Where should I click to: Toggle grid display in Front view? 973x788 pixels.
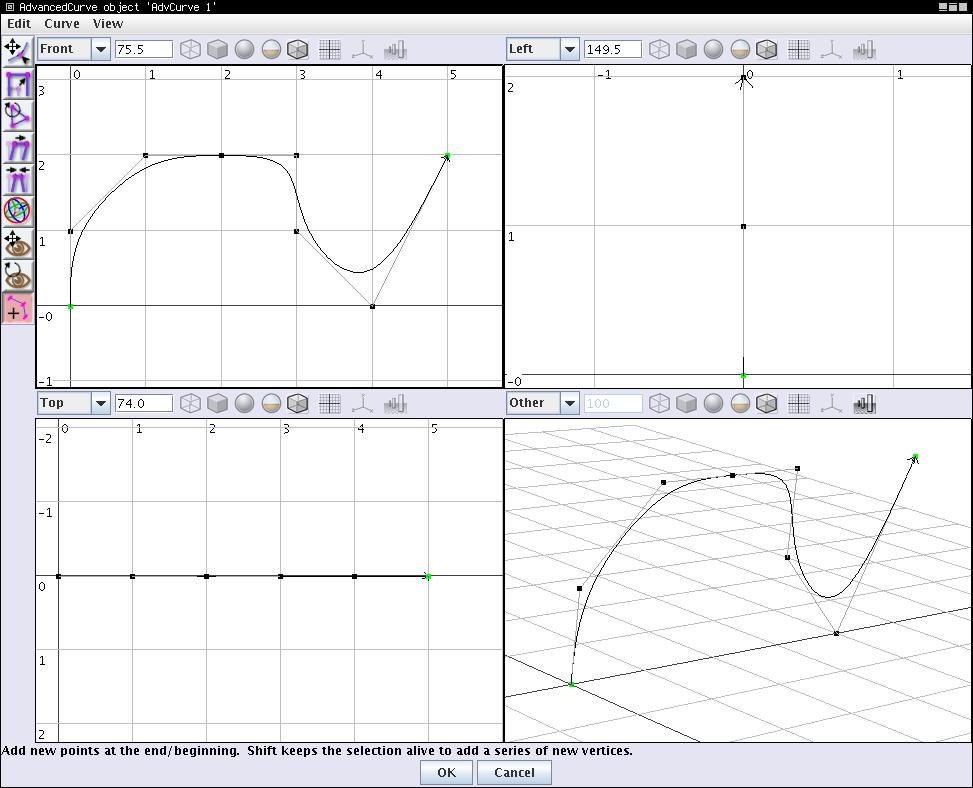click(x=330, y=50)
